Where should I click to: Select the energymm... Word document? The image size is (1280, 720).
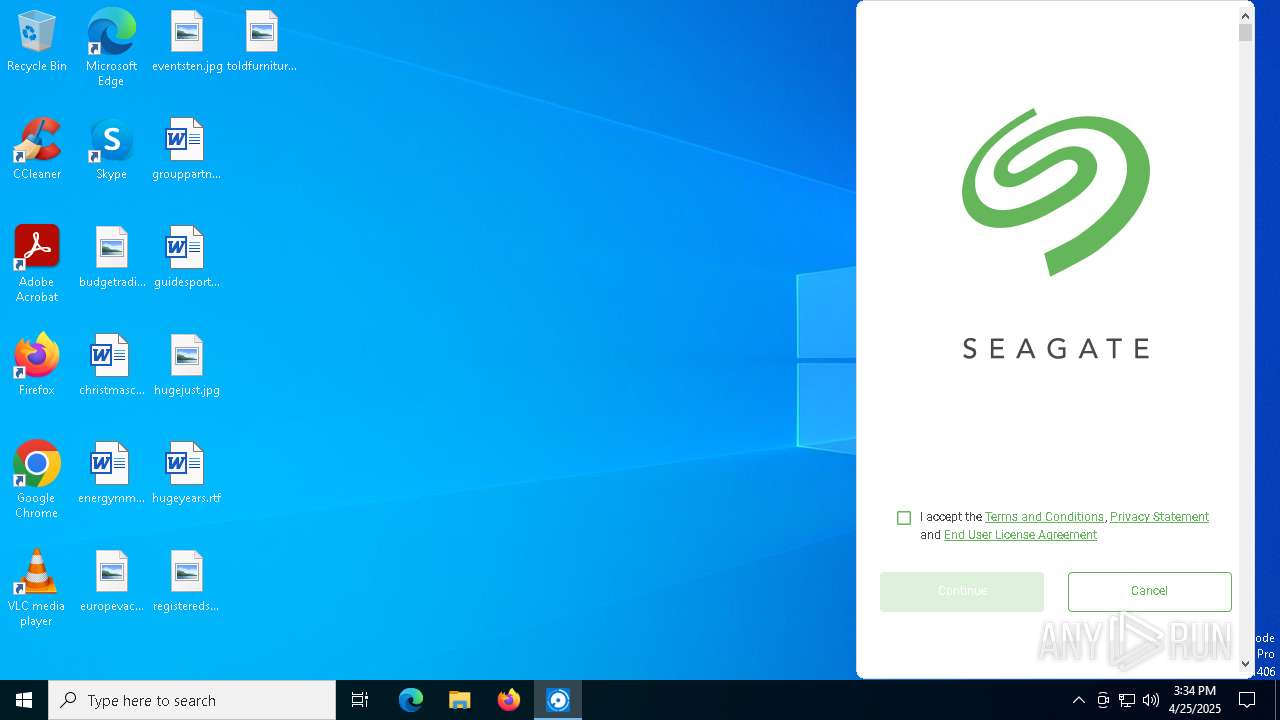coord(112,474)
